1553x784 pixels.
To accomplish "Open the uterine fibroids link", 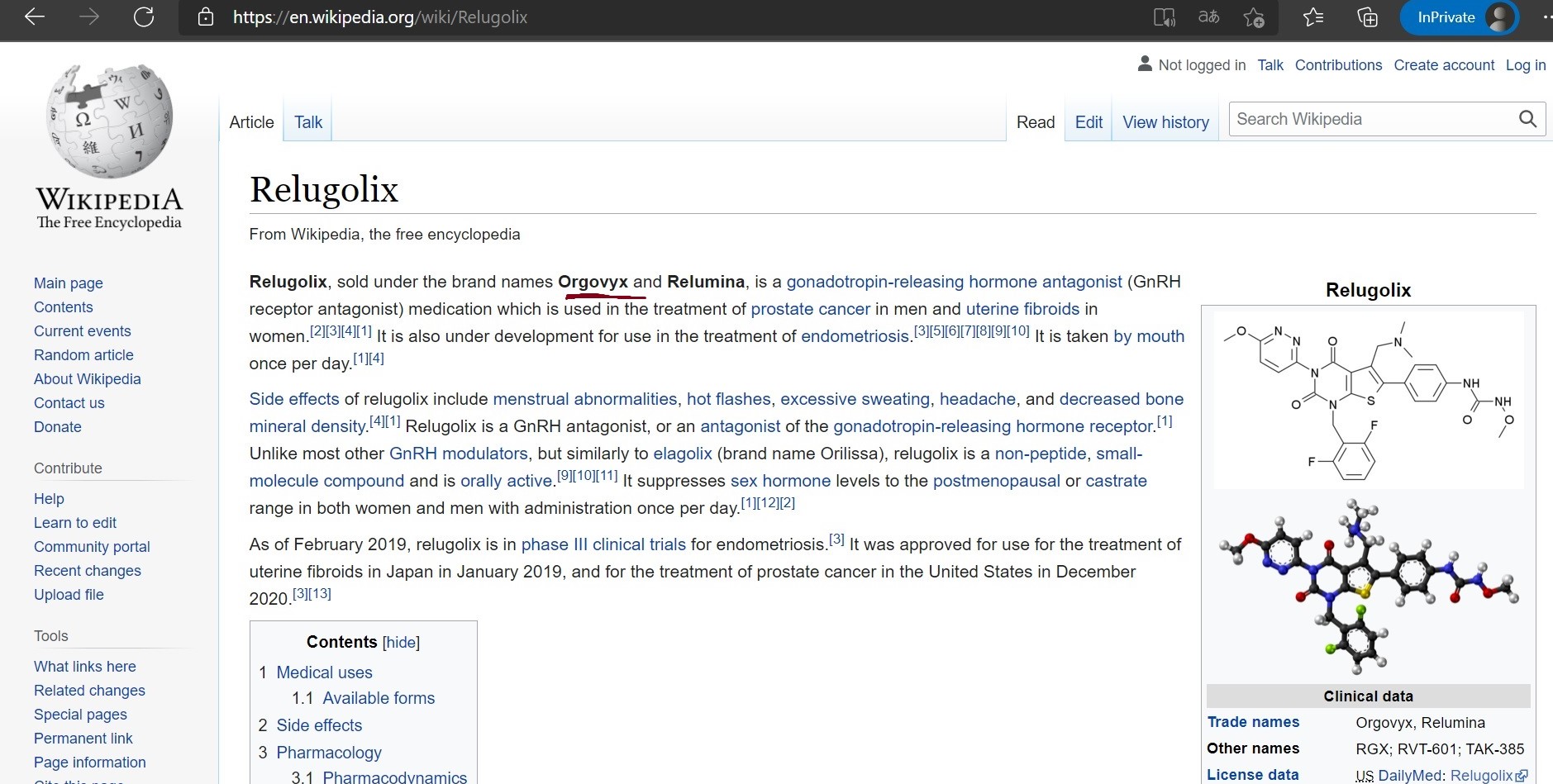I will [x=1022, y=309].
